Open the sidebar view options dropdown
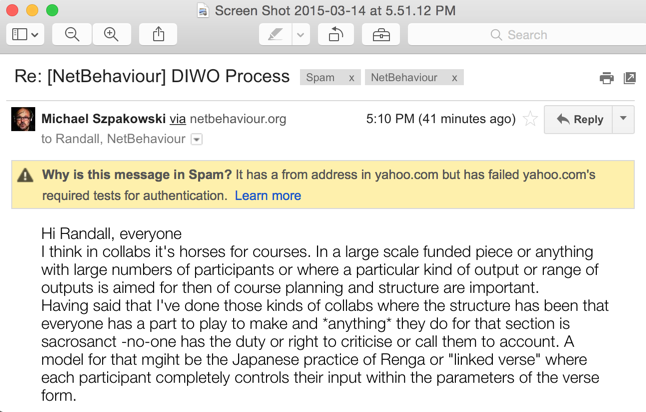Image resolution: width=646 pixels, height=412 pixels. point(25,34)
